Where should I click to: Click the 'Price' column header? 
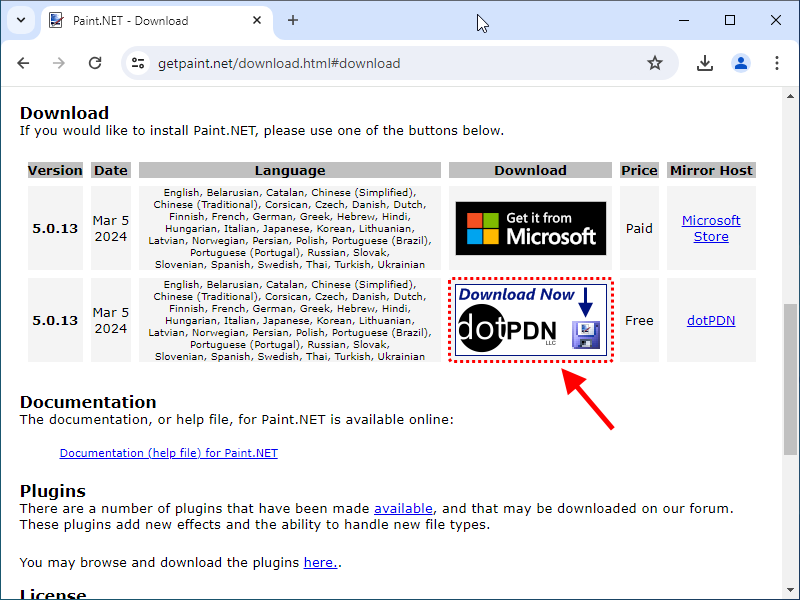click(639, 170)
